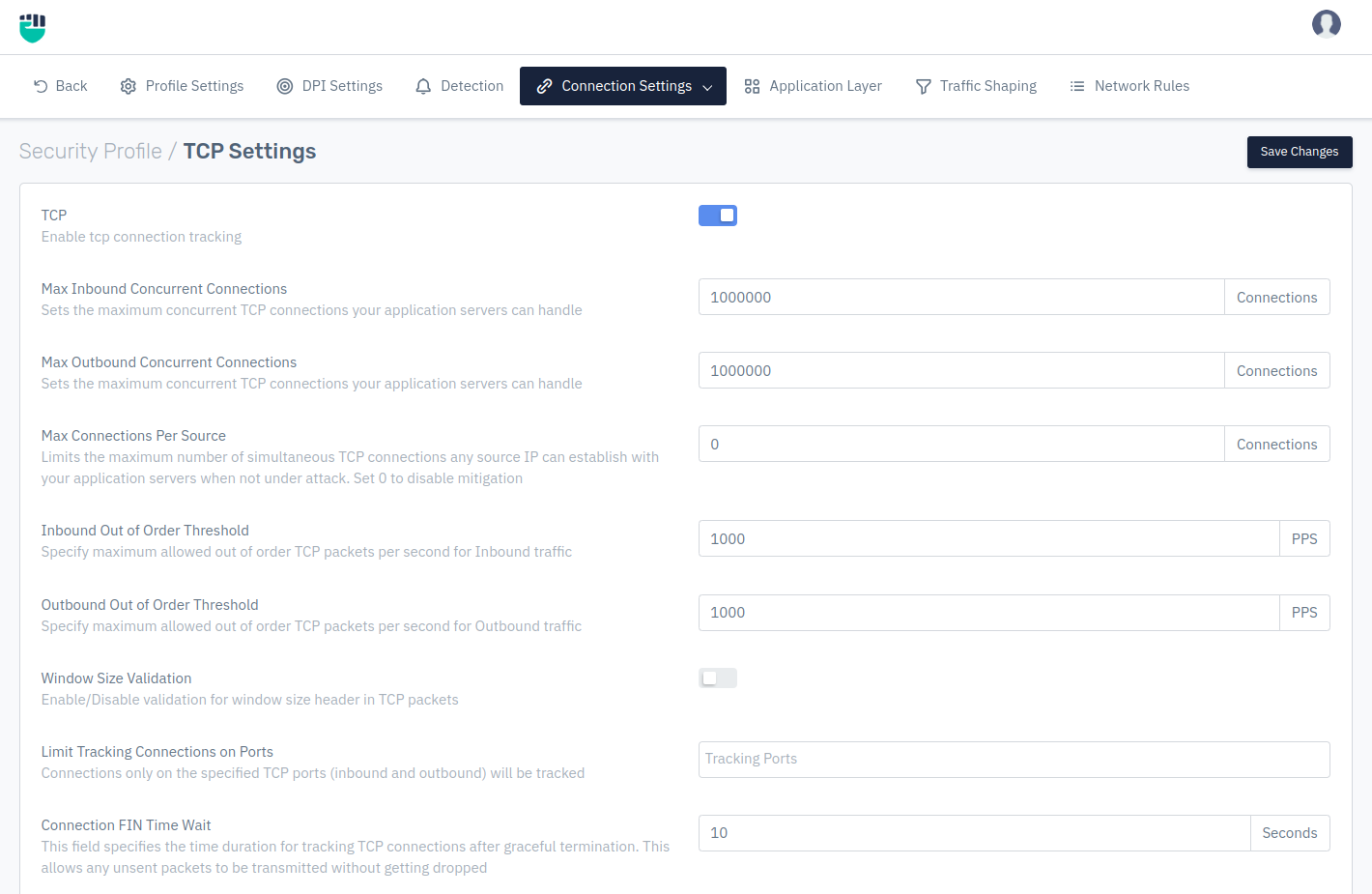The height and width of the screenshot is (894, 1372).
Task: Click the DPI Settings target icon
Action: [284, 86]
